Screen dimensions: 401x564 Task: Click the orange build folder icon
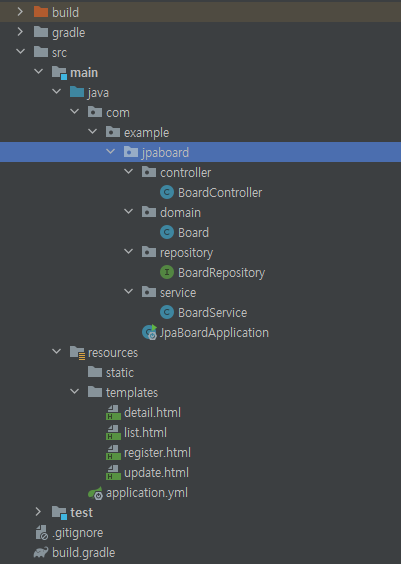[x=41, y=12]
